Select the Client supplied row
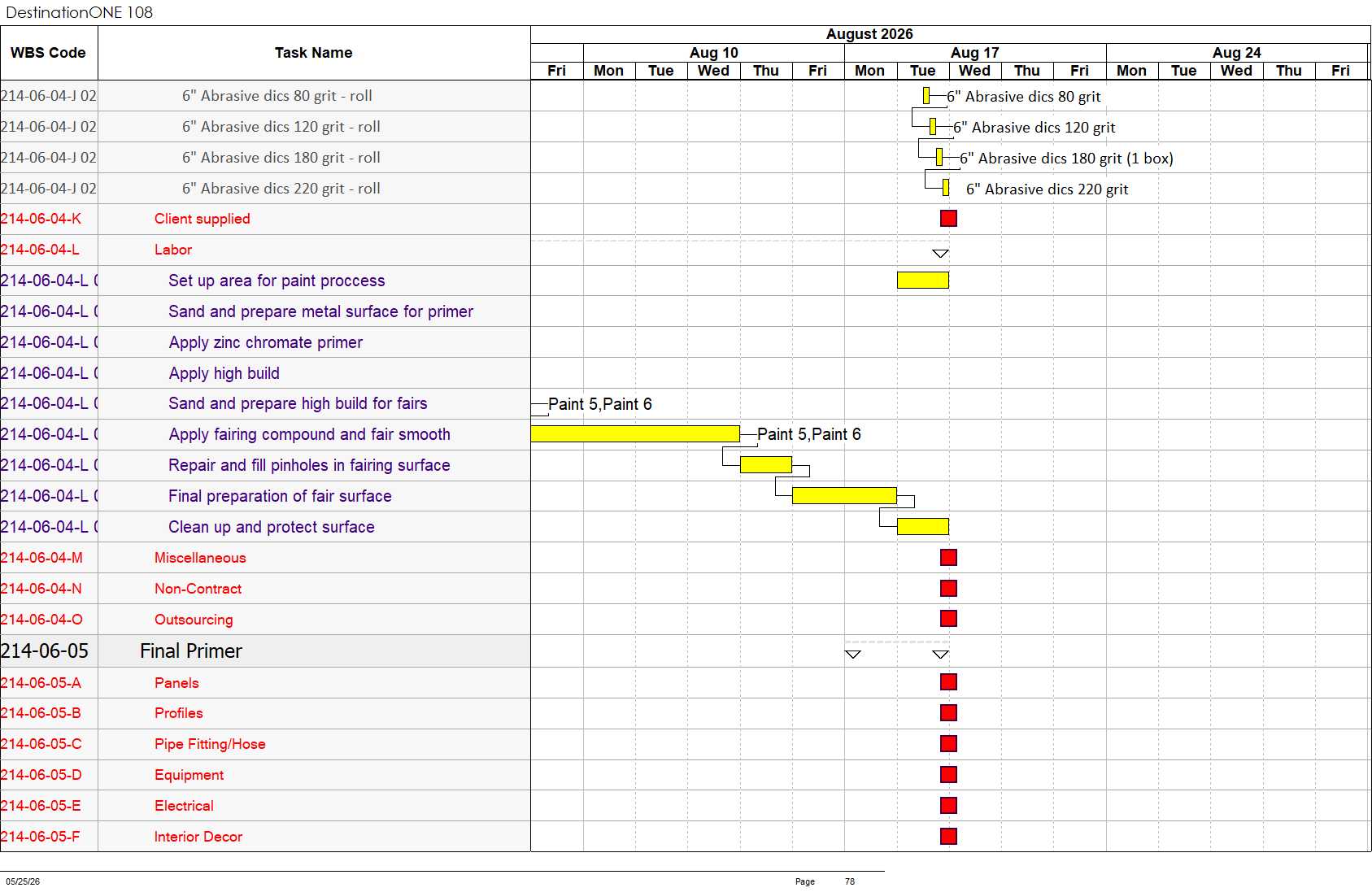The width and height of the screenshot is (1372, 892). 265,219
